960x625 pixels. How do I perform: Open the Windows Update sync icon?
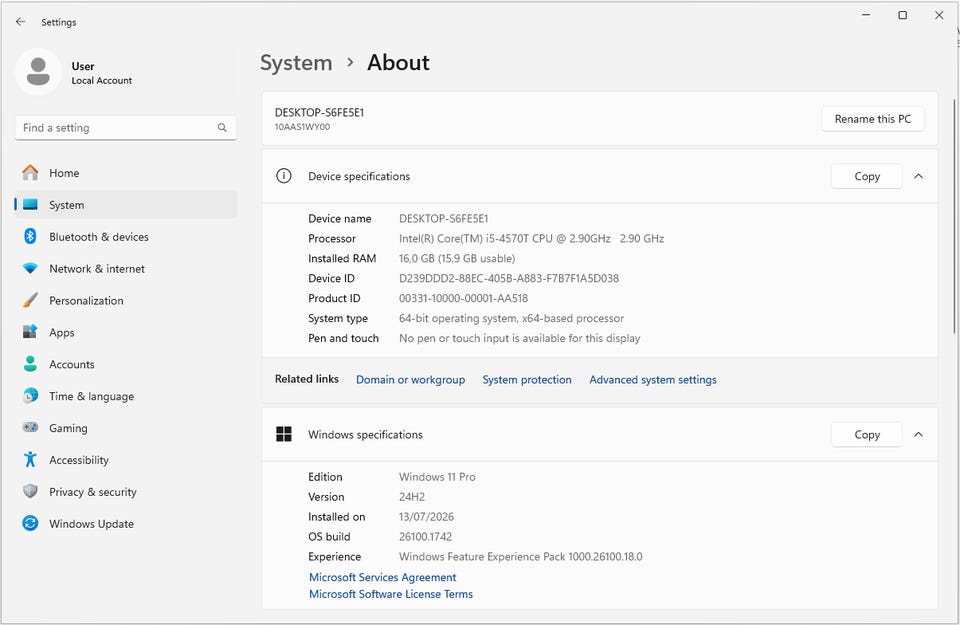pos(30,523)
